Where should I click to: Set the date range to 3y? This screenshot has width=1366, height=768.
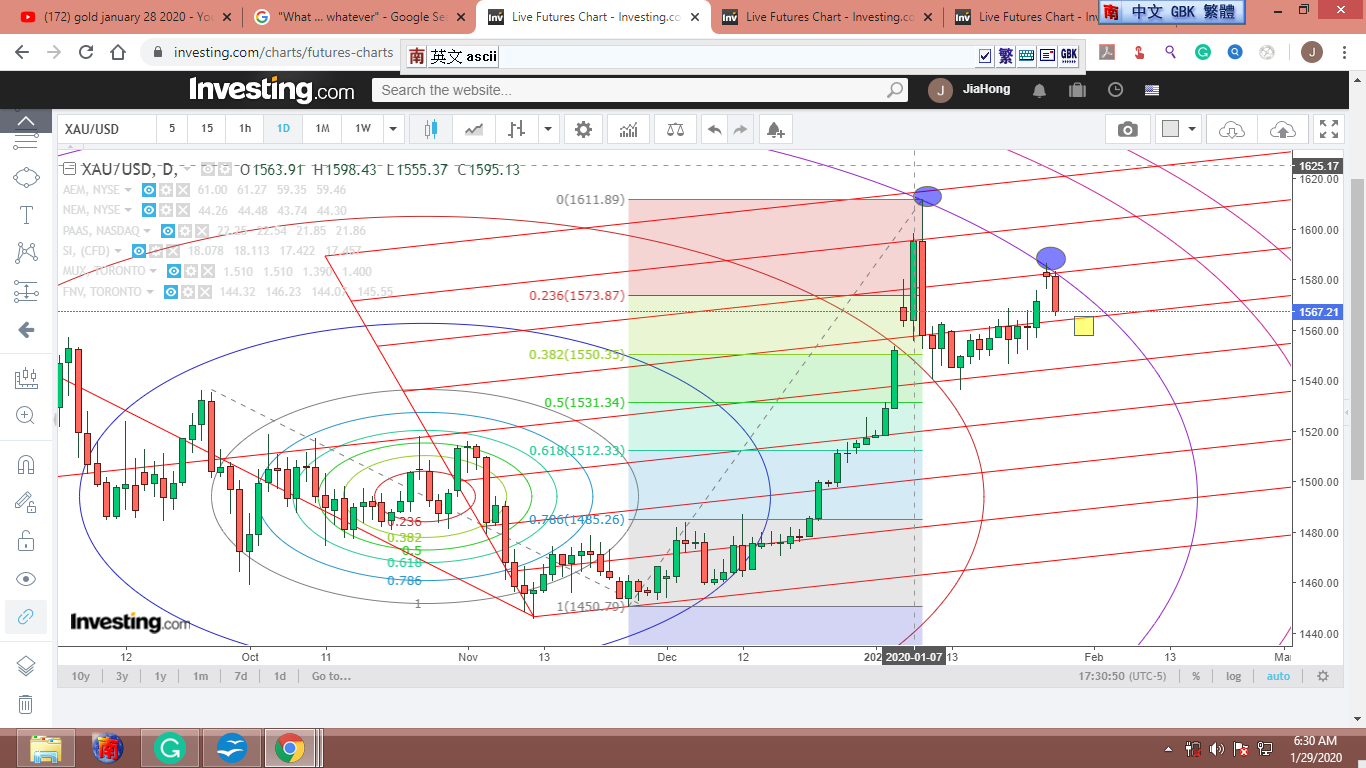click(x=121, y=676)
